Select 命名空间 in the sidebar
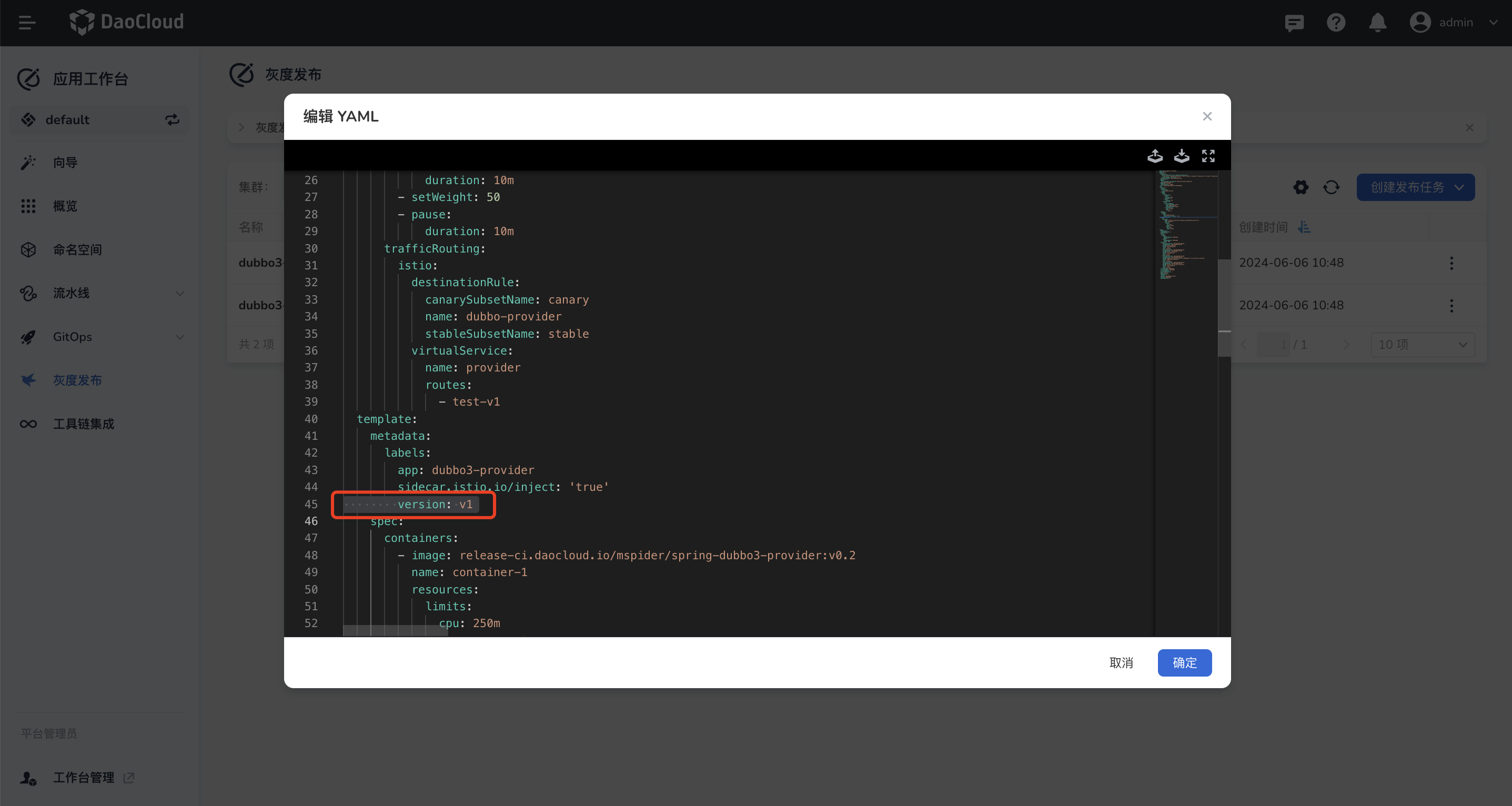Image resolution: width=1512 pixels, height=806 pixels. [77, 249]
